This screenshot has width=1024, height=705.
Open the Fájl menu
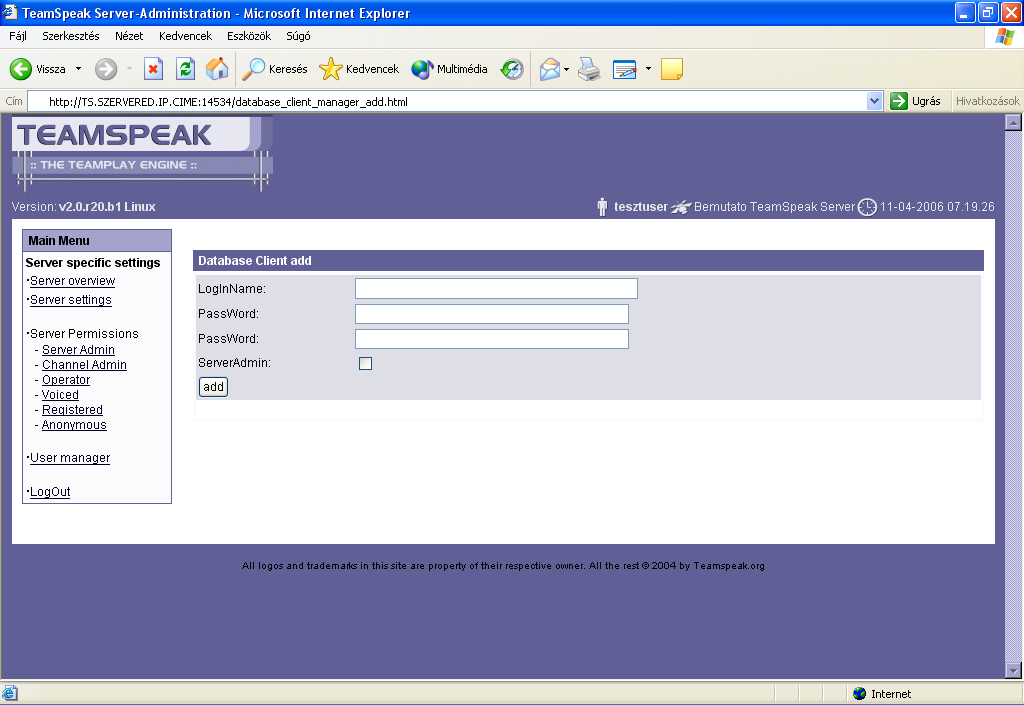(18, 36)
